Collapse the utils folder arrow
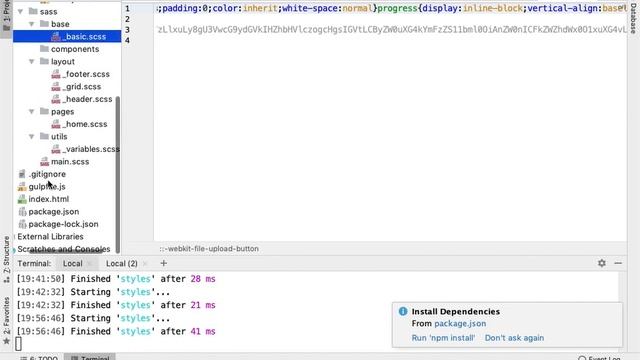The width and height of the screenshot is (640, 360). click(31, 137)
